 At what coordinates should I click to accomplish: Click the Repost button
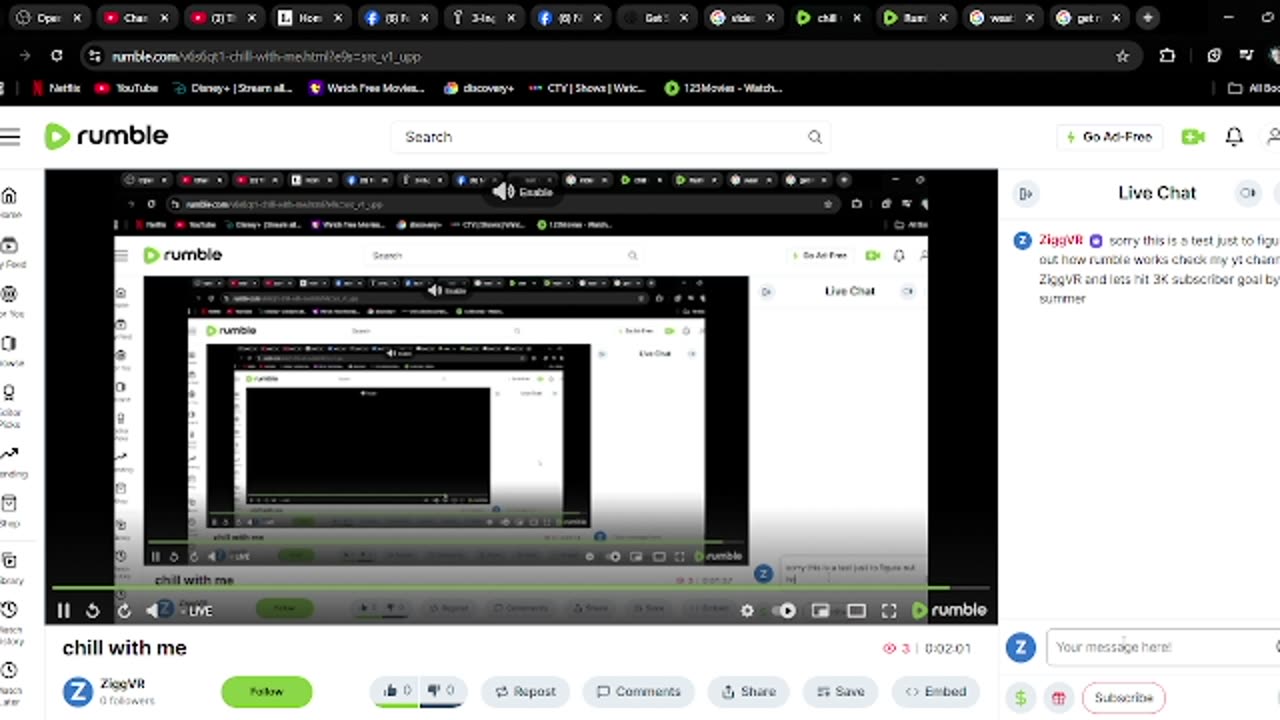[x=525, y=691]
